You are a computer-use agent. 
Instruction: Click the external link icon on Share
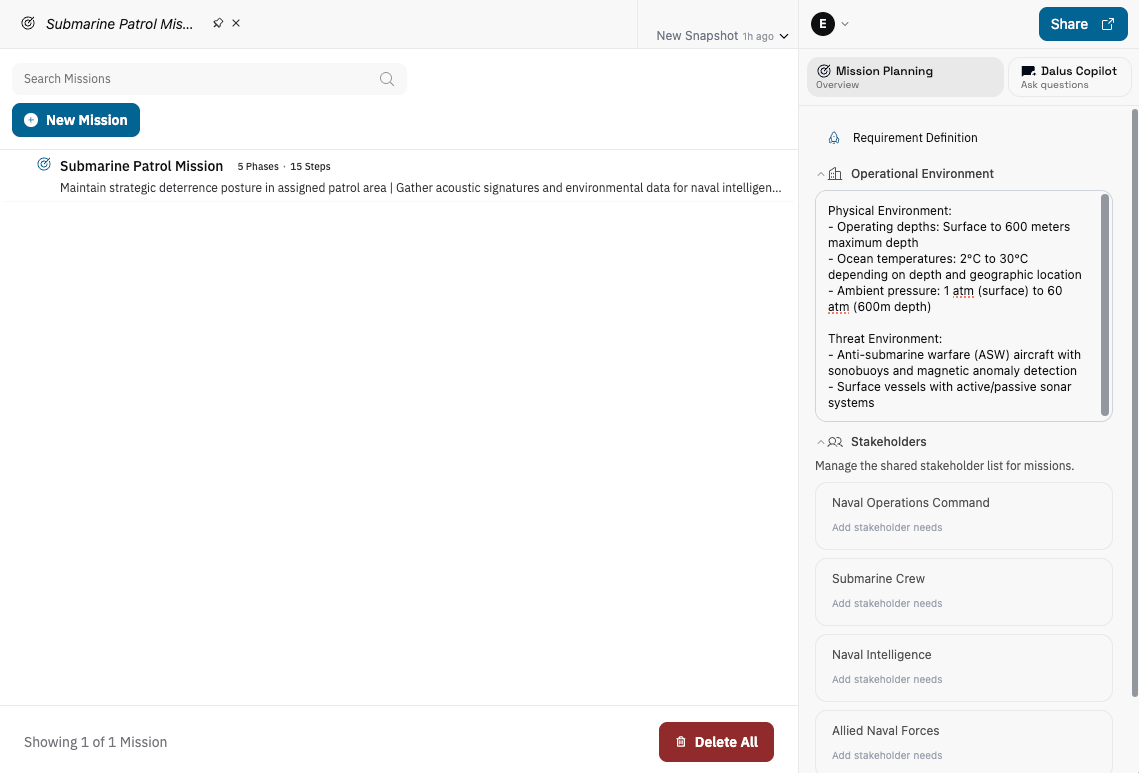(1108, 24)
